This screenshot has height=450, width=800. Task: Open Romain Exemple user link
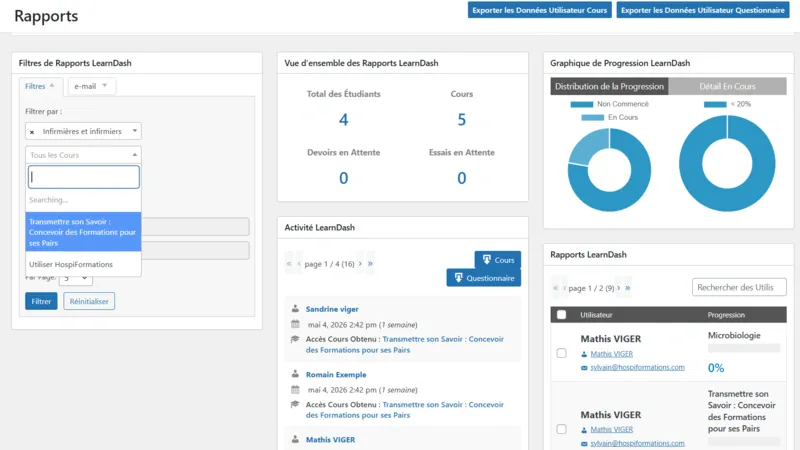pyautogui.click(x=336, y=374)
